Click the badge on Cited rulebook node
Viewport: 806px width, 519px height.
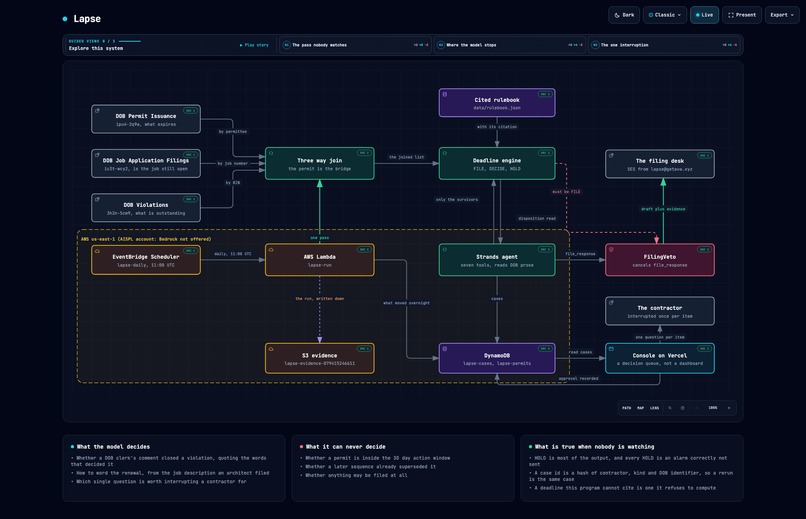545,94
